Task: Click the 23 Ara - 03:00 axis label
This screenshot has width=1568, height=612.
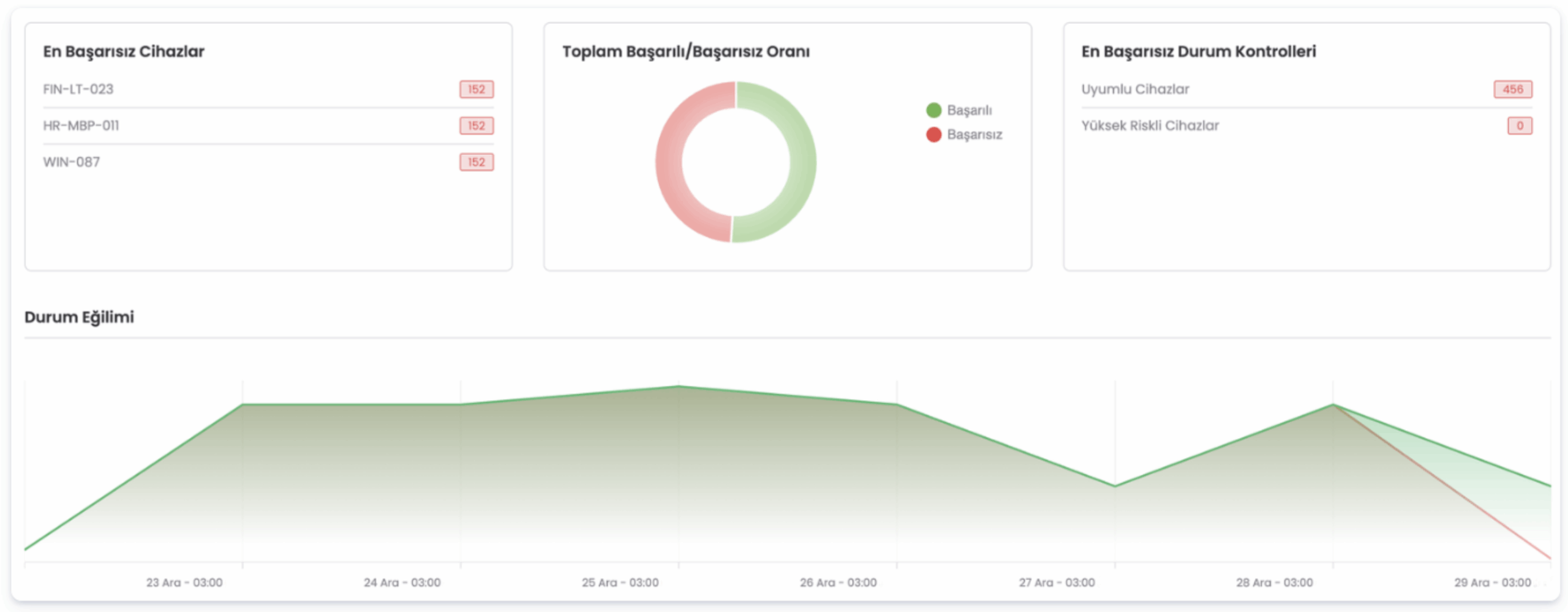Action: point(184,583)
